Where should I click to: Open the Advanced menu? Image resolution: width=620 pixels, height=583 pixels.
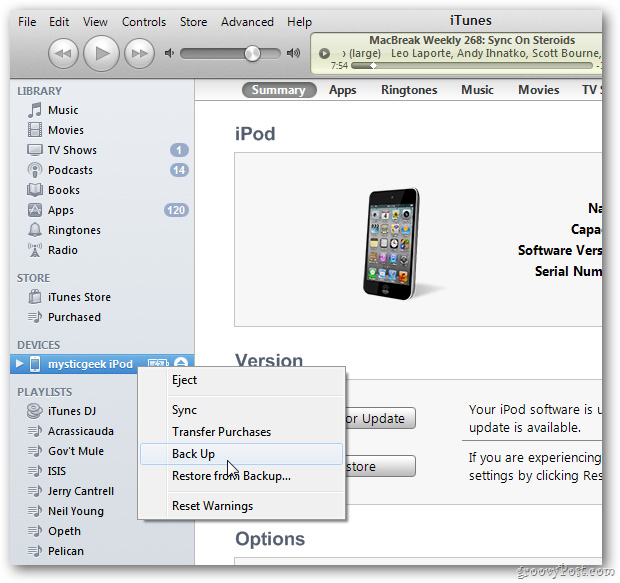[247, 22]
